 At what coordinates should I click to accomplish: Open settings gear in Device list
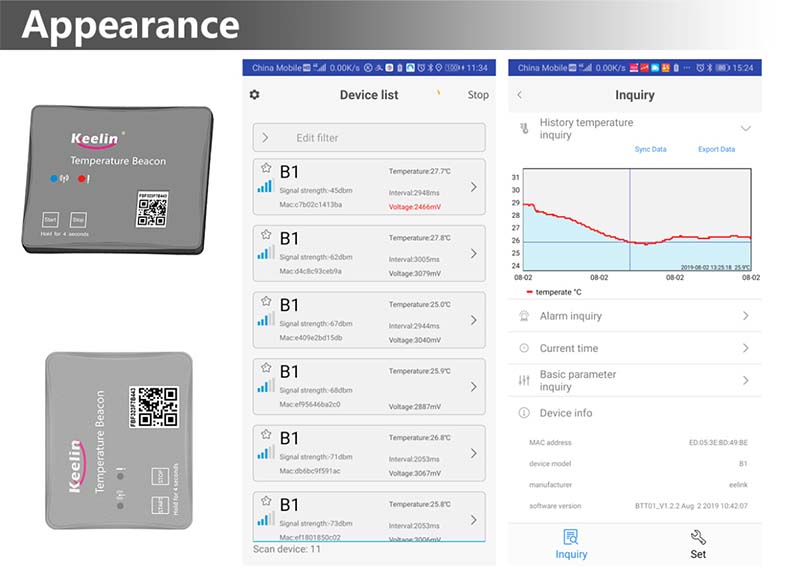coord(255,95)
